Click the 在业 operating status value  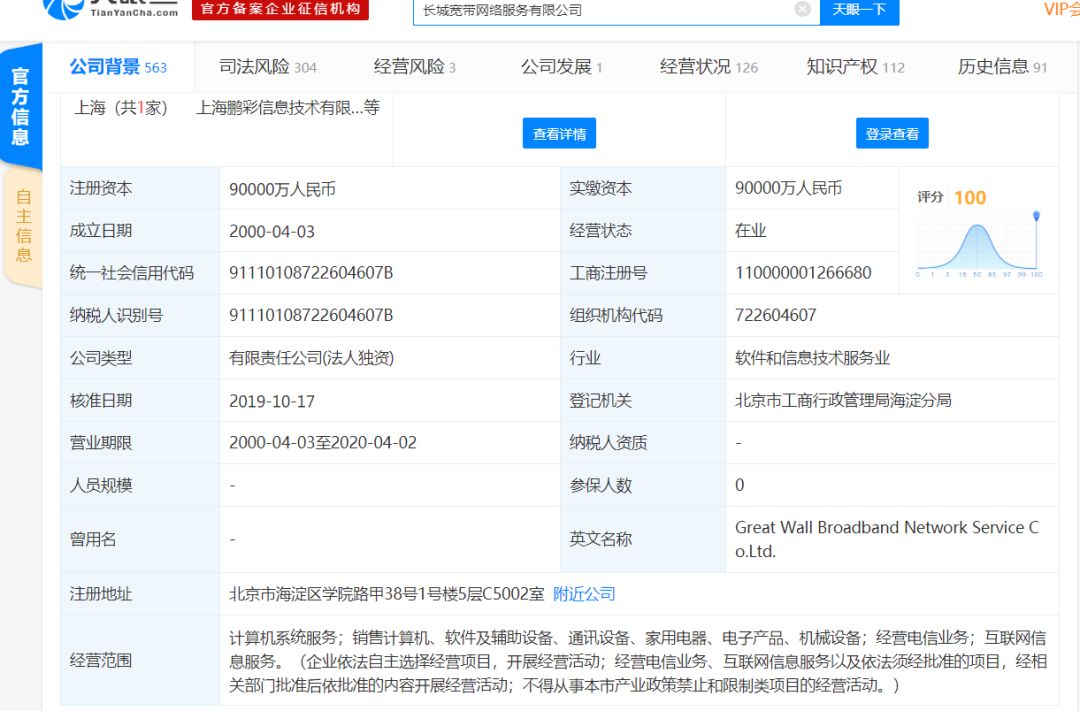pyautogui.click(x=750, y=231)
